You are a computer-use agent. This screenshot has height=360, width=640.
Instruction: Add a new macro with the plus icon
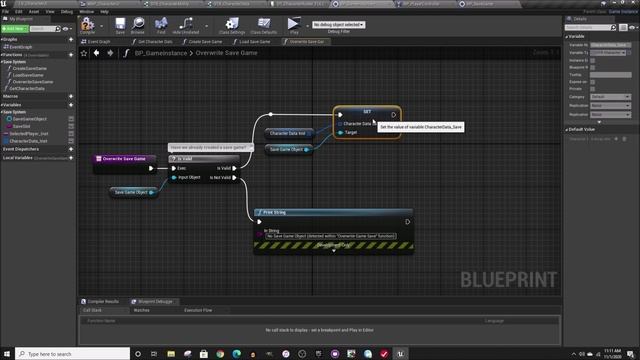(71, 96)
